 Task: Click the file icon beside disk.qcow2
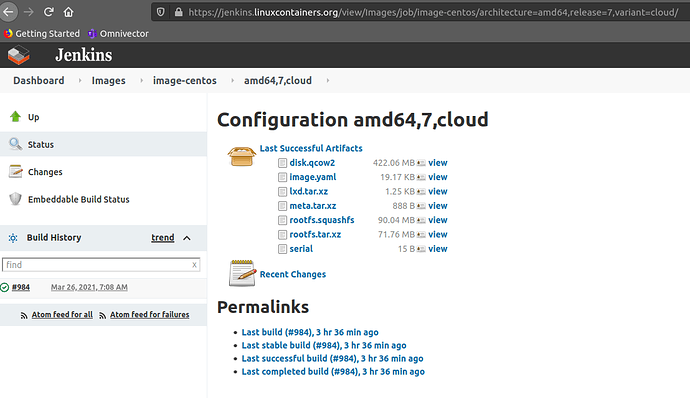(x=283, y=163)
